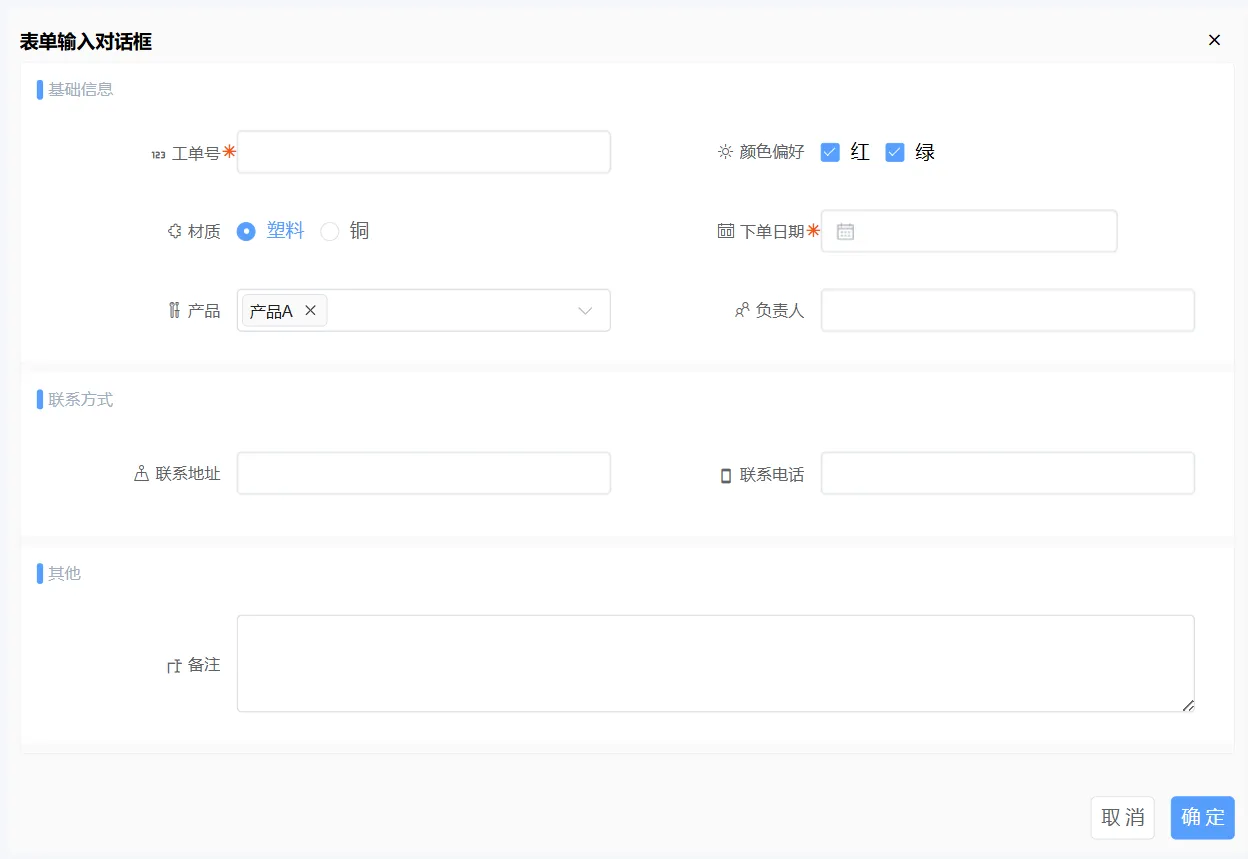The height and width of the screenshot is (859, 1248).
Task: Click the 表单输入对话框 title text
Action: tap(86, 41)
